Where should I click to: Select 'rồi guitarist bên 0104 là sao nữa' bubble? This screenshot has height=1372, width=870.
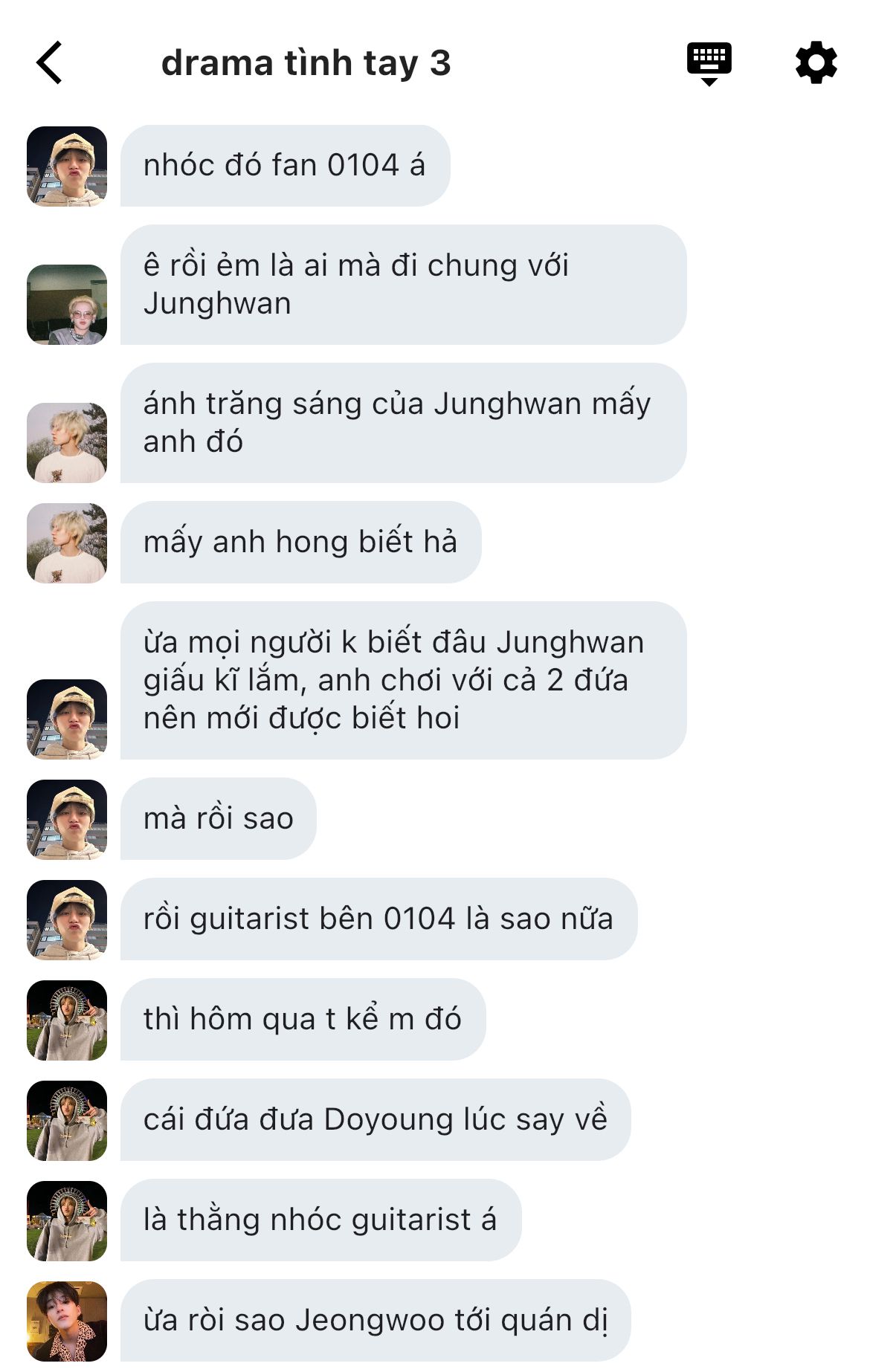coord(379,919)
